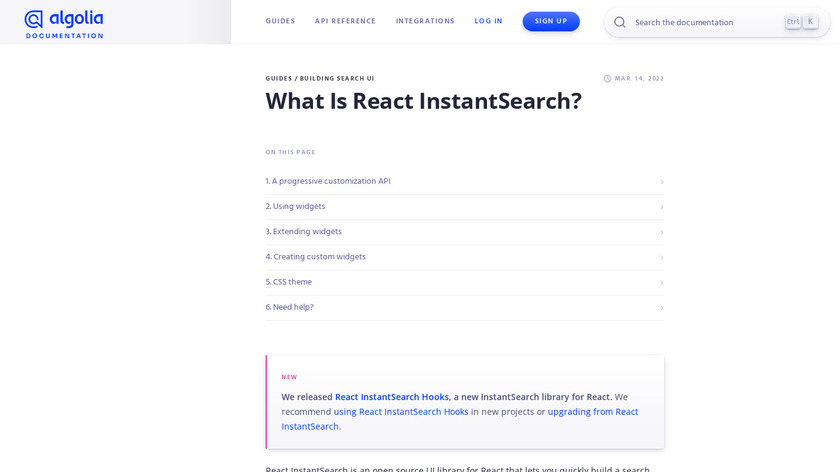
Task: Click the Algolia logo icon
Action: point(33,19)
